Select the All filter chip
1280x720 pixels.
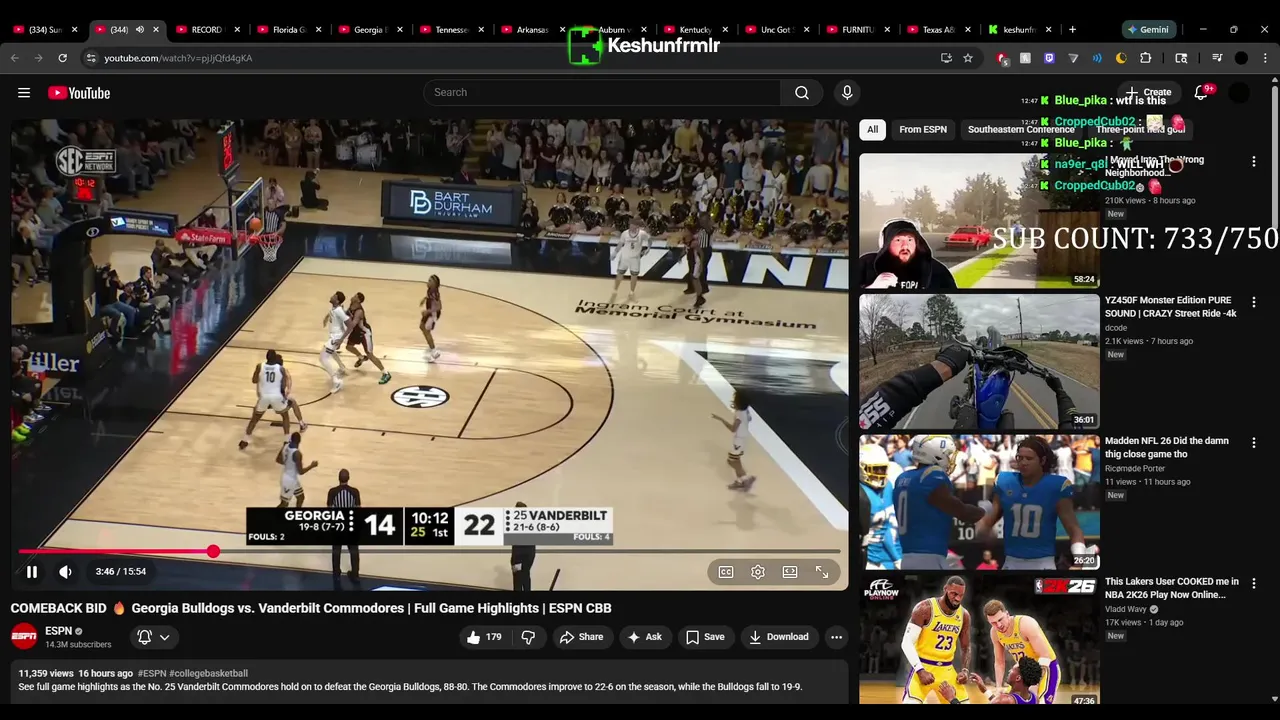(872, 129)
